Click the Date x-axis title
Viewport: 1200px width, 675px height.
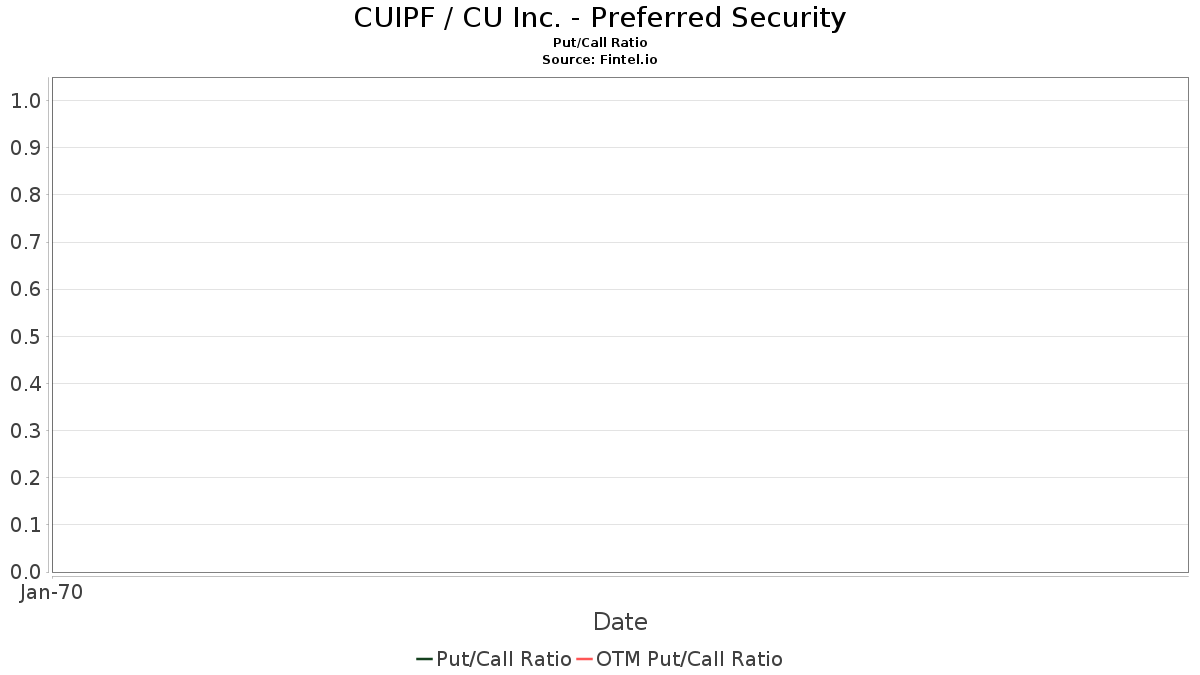click(x=620, y=622)
